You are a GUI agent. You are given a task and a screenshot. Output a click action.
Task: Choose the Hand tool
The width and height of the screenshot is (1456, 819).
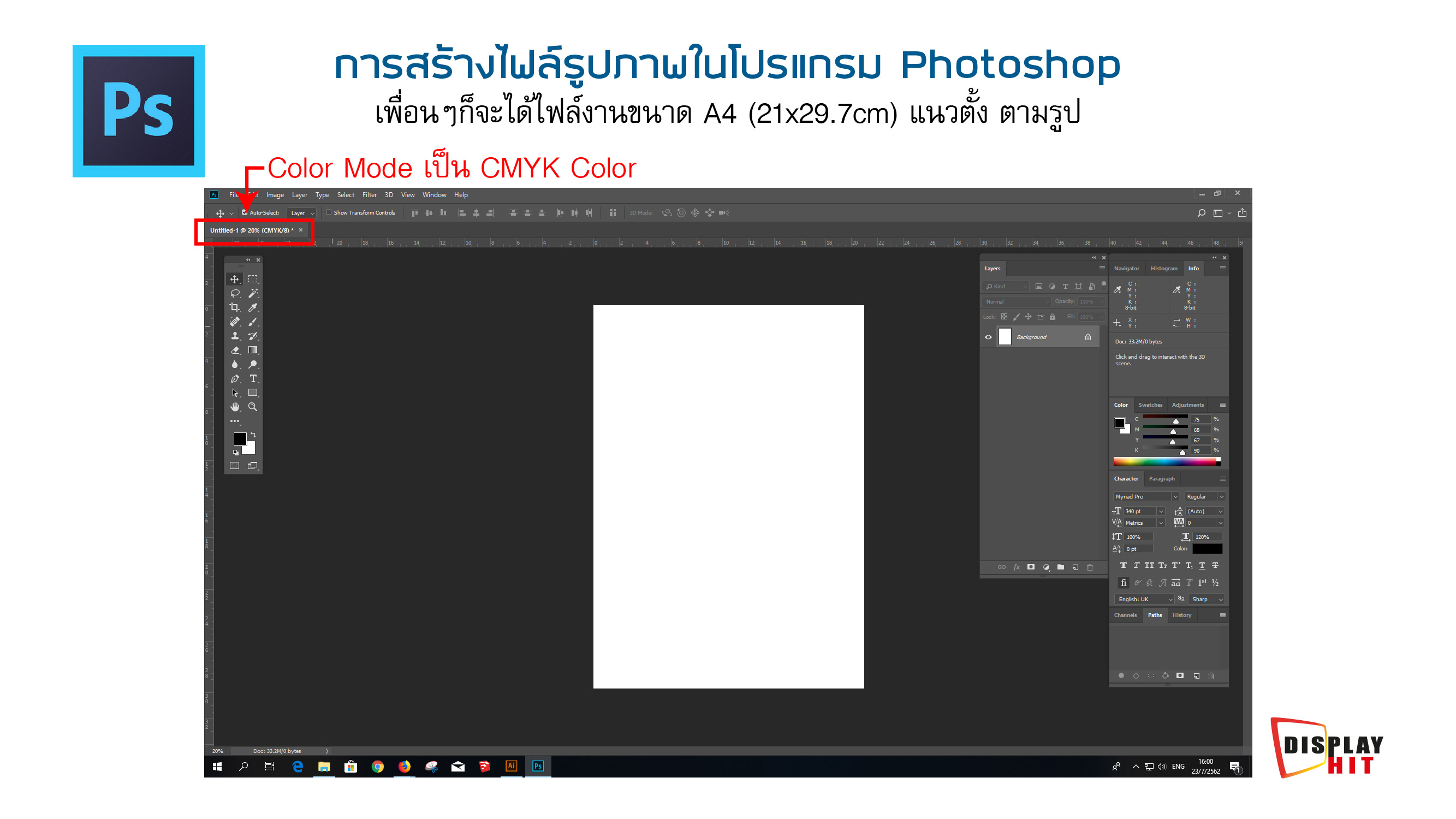click(x=235, y=407)
